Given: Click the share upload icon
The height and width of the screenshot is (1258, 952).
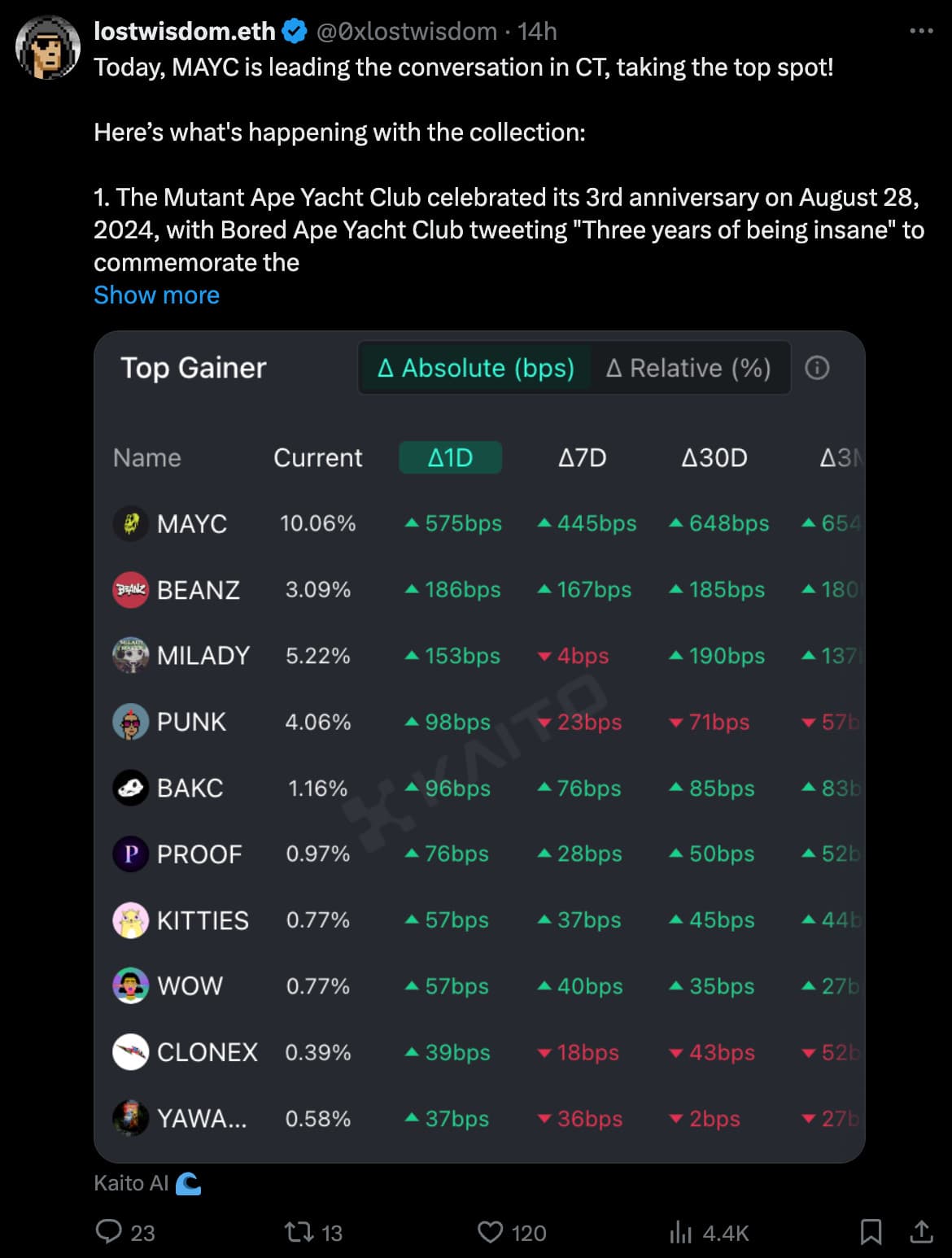Looking at the screenshot, I should point(921,1232).
